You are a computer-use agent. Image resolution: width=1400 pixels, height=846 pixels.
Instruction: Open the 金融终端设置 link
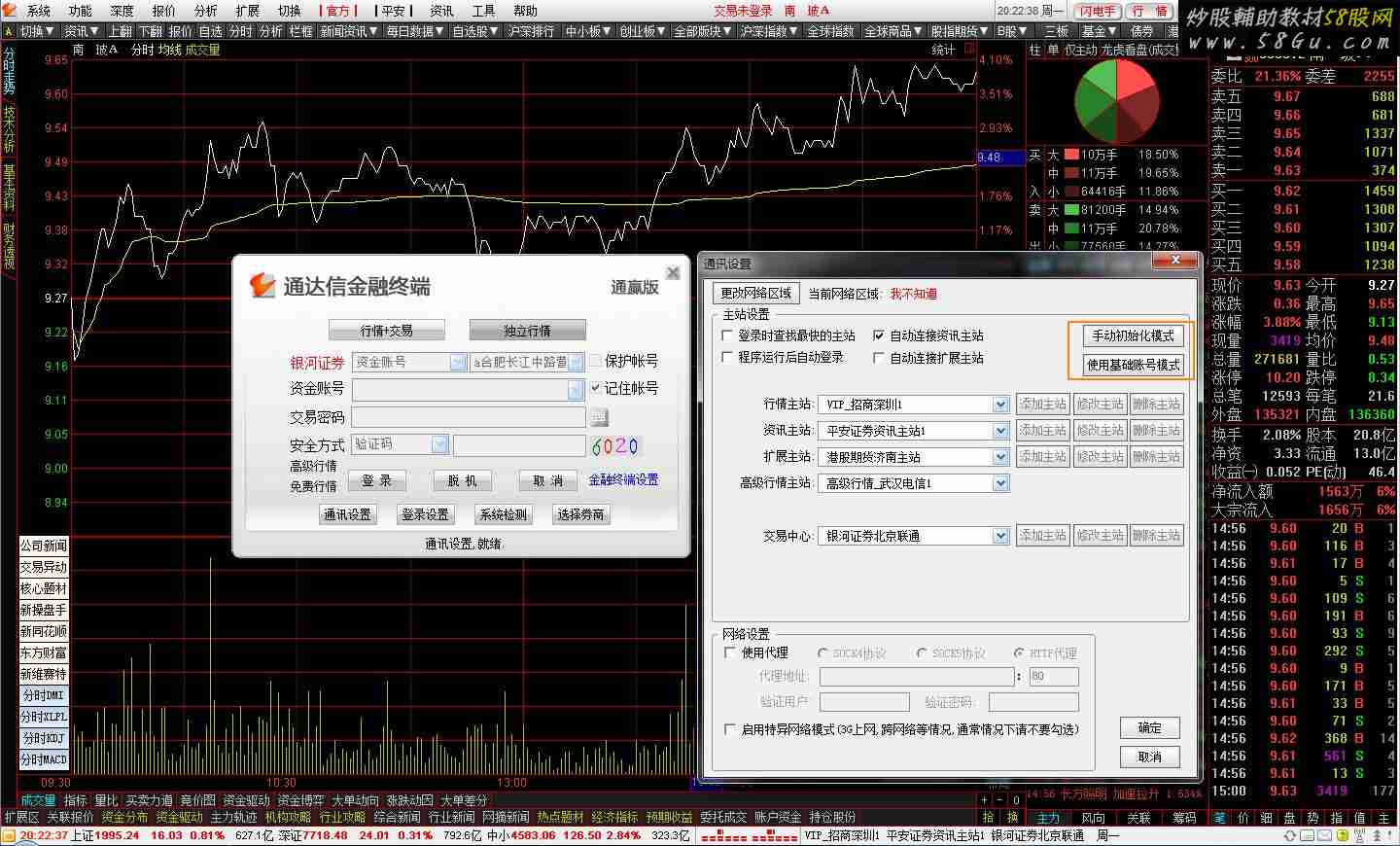point(623,479)
